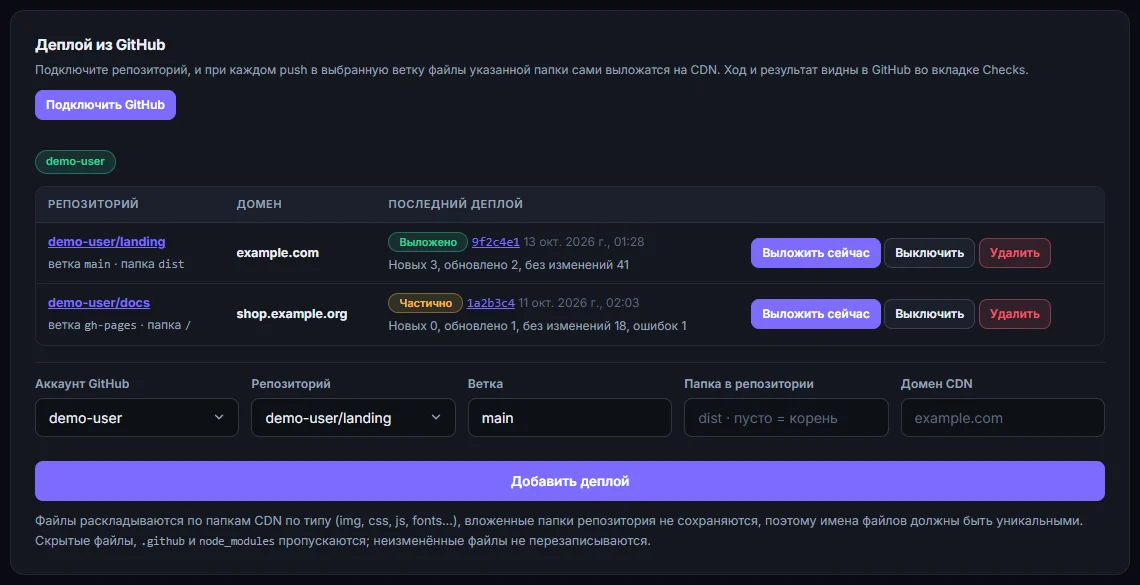The image size is (1140, 585).
Task: Click the Частично status badge
Action: tap(425, 303)
